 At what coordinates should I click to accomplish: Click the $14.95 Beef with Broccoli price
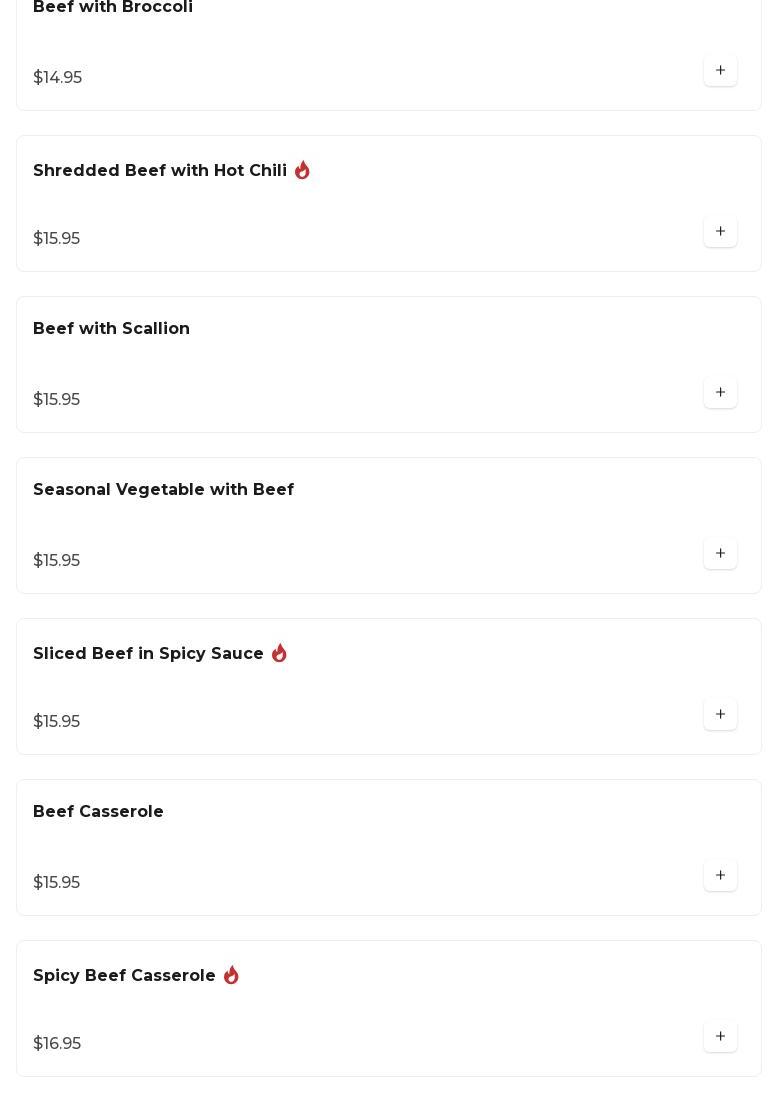57,78
